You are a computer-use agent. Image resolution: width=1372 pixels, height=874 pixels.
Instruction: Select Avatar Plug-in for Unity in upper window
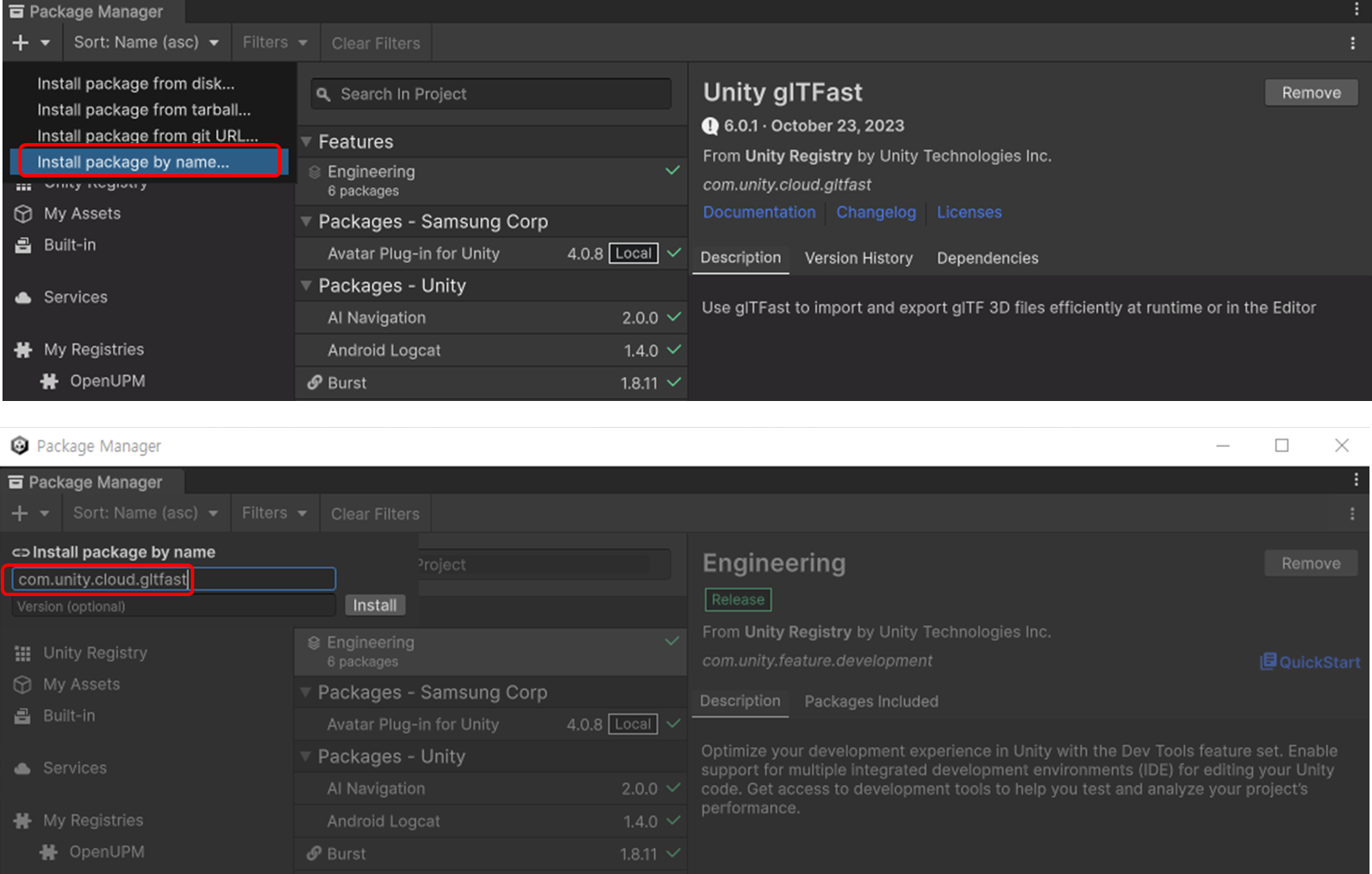pyautogui.click(x=491, y=254)
